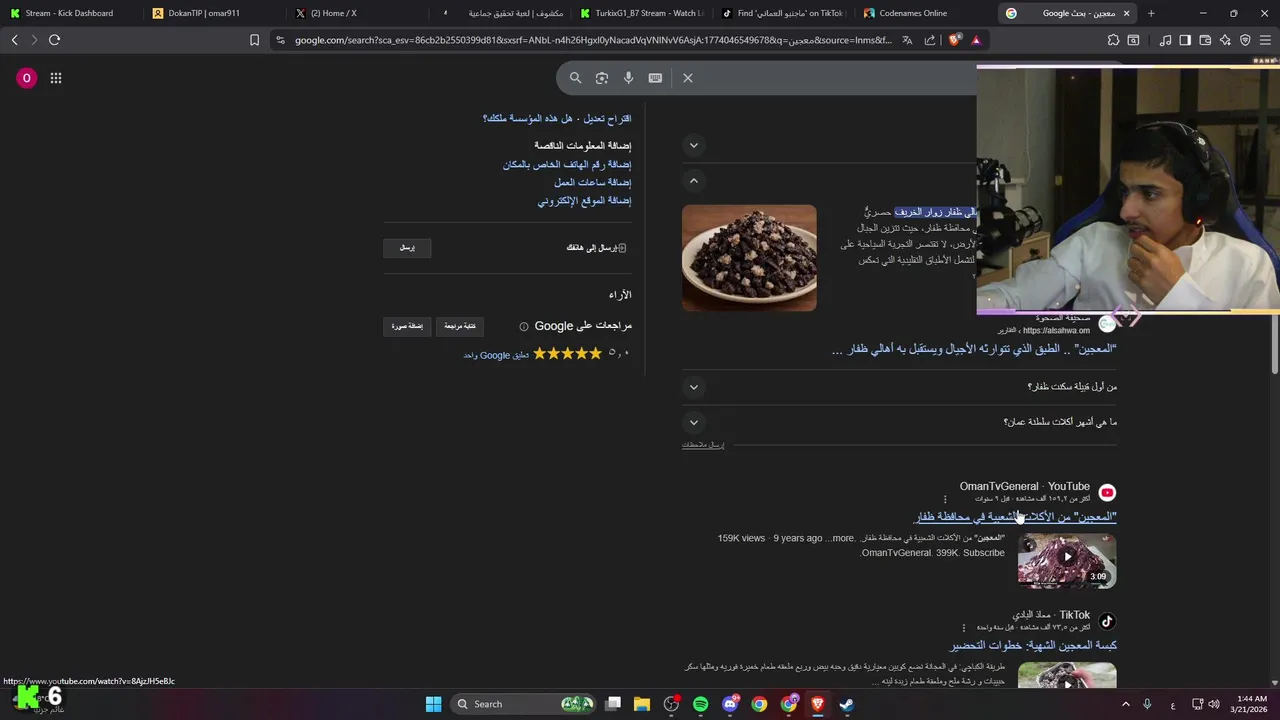Screen dimensions: 1280x720
Task: Open the browser main hamburger menu
Action: (x=1265, y=40)
